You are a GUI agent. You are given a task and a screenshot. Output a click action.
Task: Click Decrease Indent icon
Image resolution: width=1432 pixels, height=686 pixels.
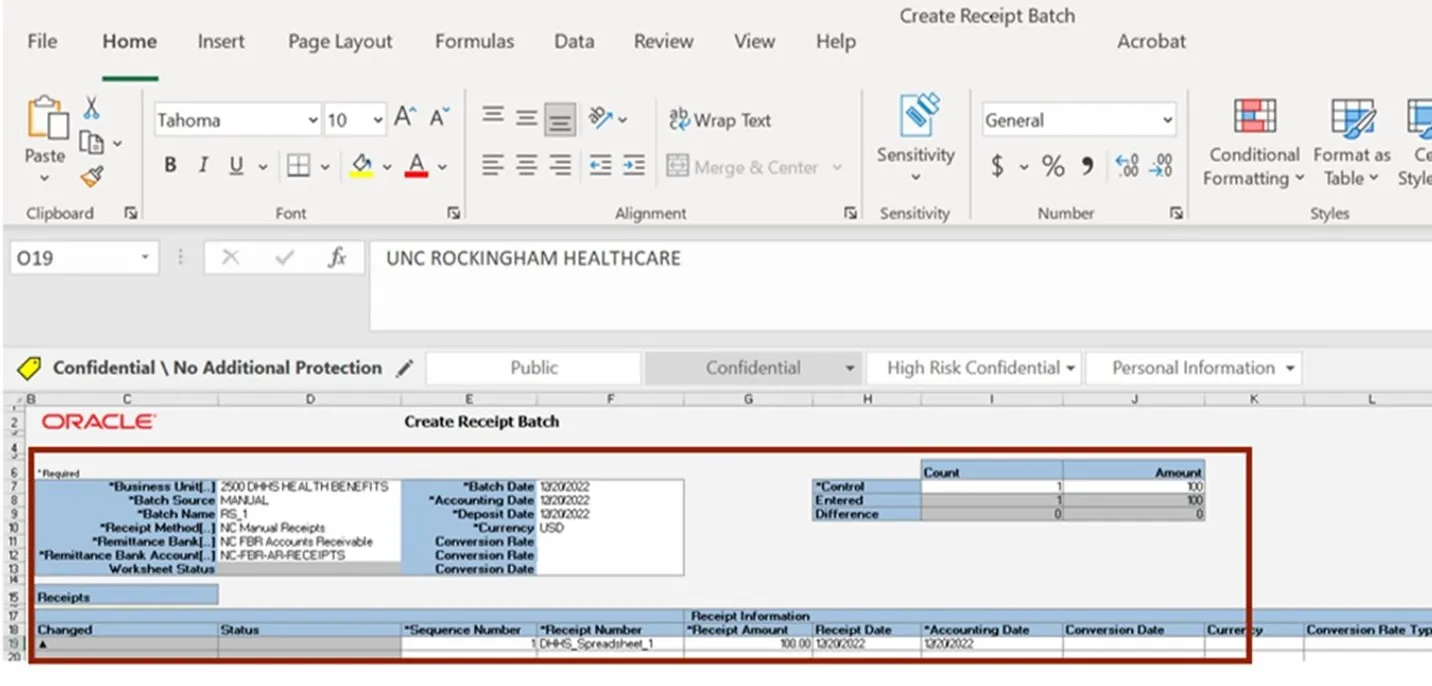pos(600,165)
